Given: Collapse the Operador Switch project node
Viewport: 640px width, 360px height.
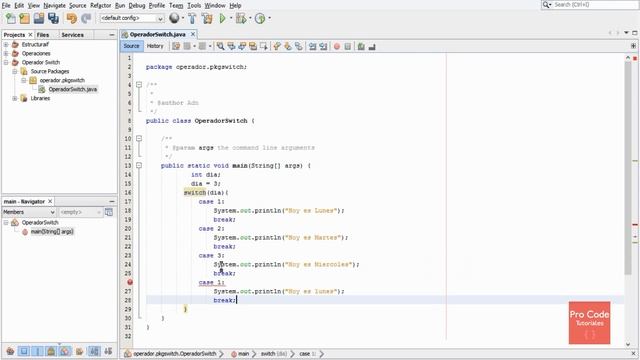Looking at the screenshot, I should (x=6, y=62).
